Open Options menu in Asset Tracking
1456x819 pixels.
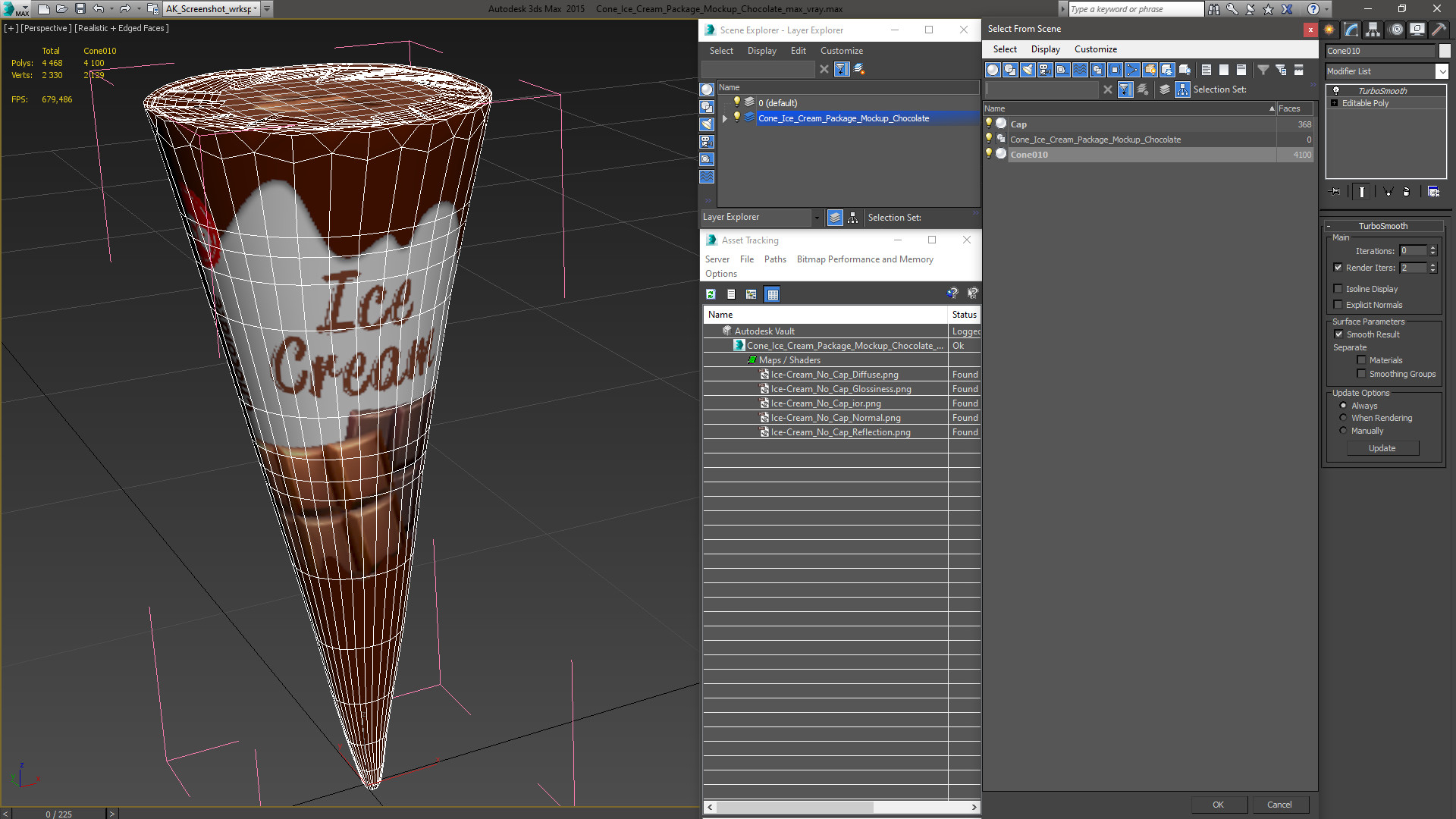click(720, 274)
